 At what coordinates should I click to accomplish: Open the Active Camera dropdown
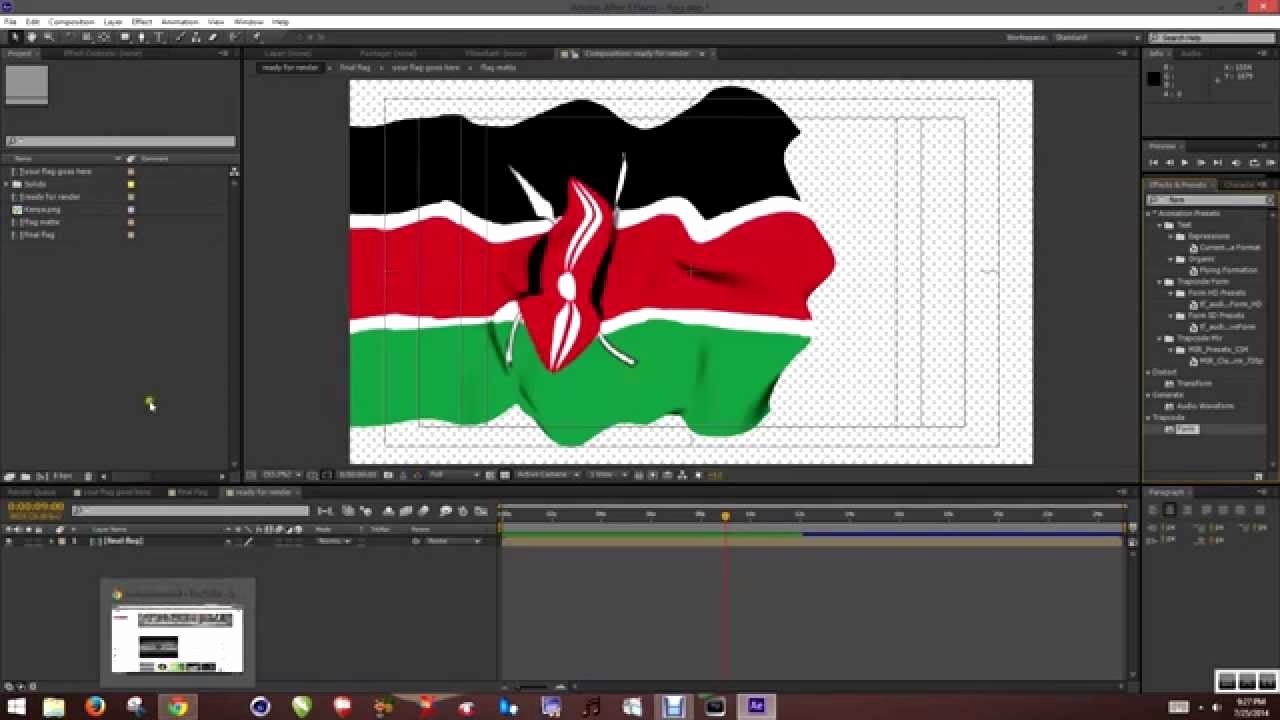pyautogui.click(x=548, y=474)
